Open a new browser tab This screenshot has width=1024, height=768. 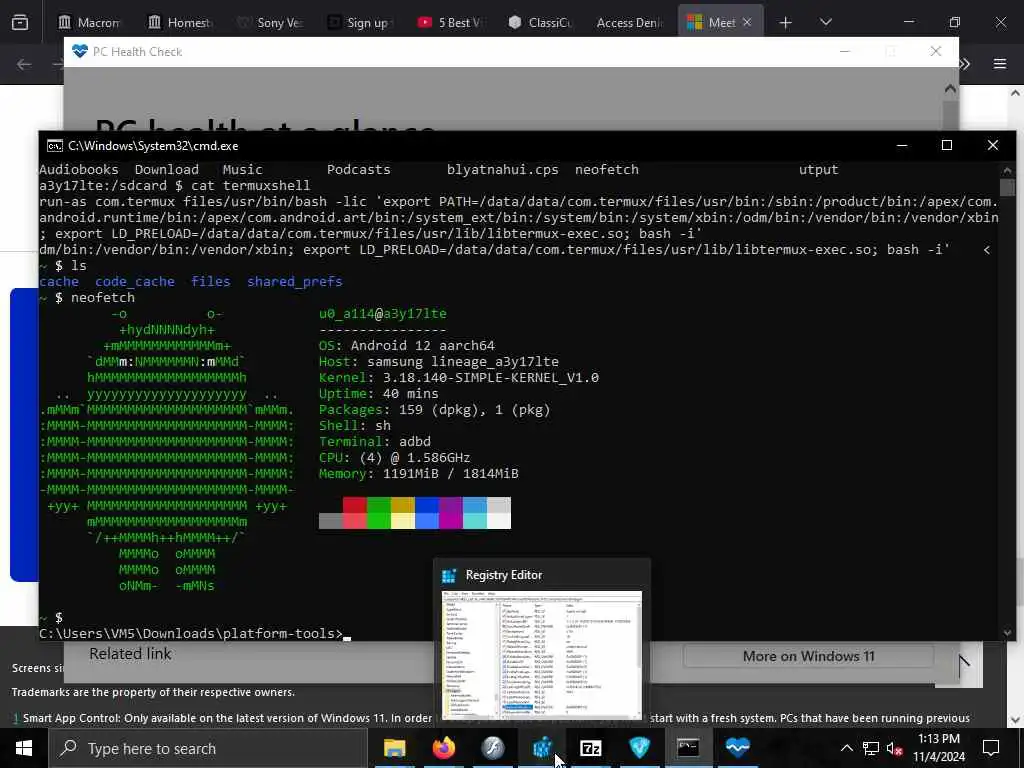click(x=786, y=23)
